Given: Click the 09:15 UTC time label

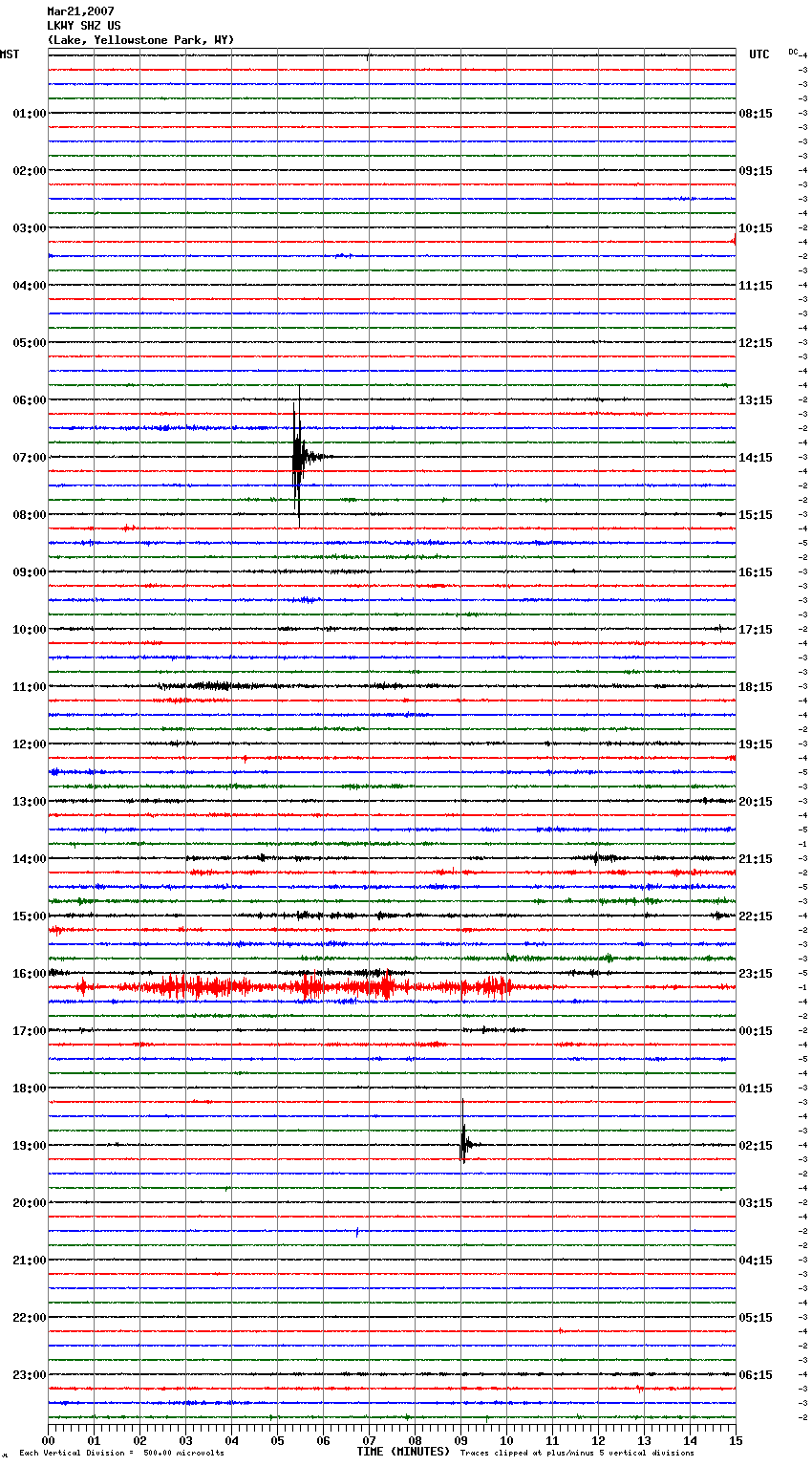Looking at the screenshot, I should [756, 171].
